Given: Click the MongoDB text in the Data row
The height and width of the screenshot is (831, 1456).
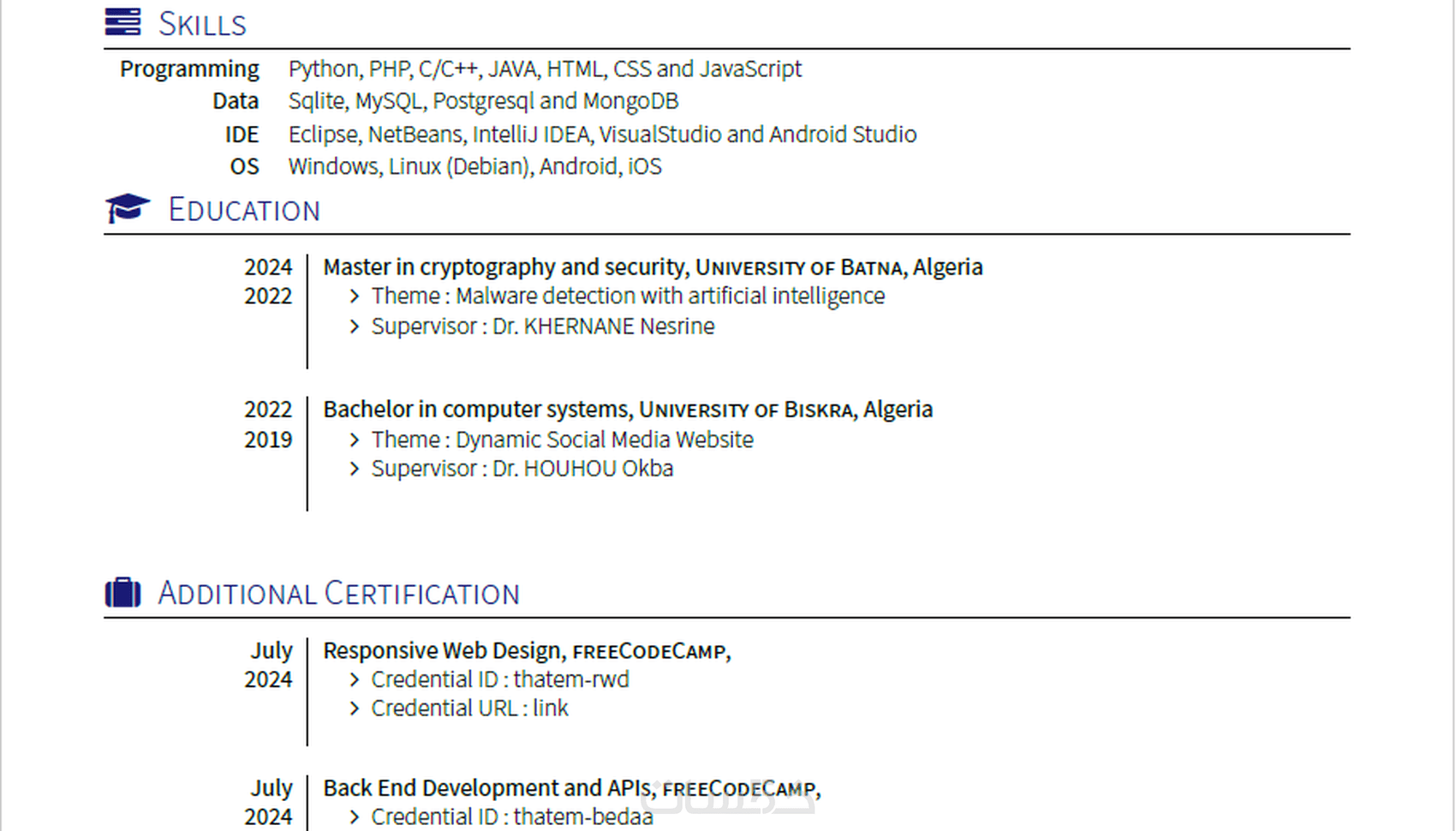Looking at the screenshot, I should [630, 101].
